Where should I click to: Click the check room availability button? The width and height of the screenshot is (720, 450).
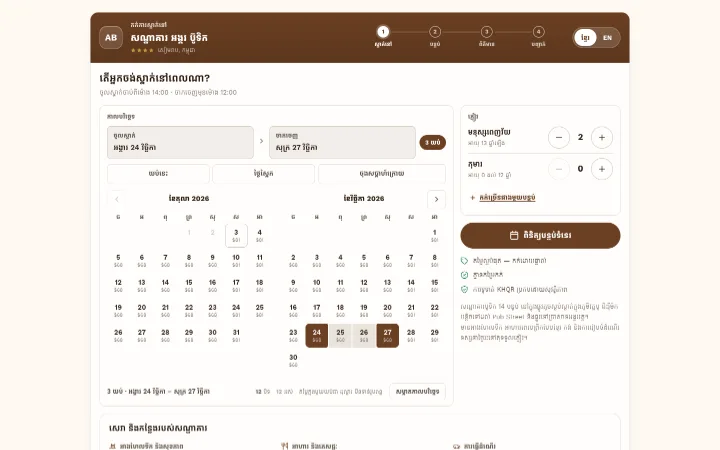[x=540, y=236]
